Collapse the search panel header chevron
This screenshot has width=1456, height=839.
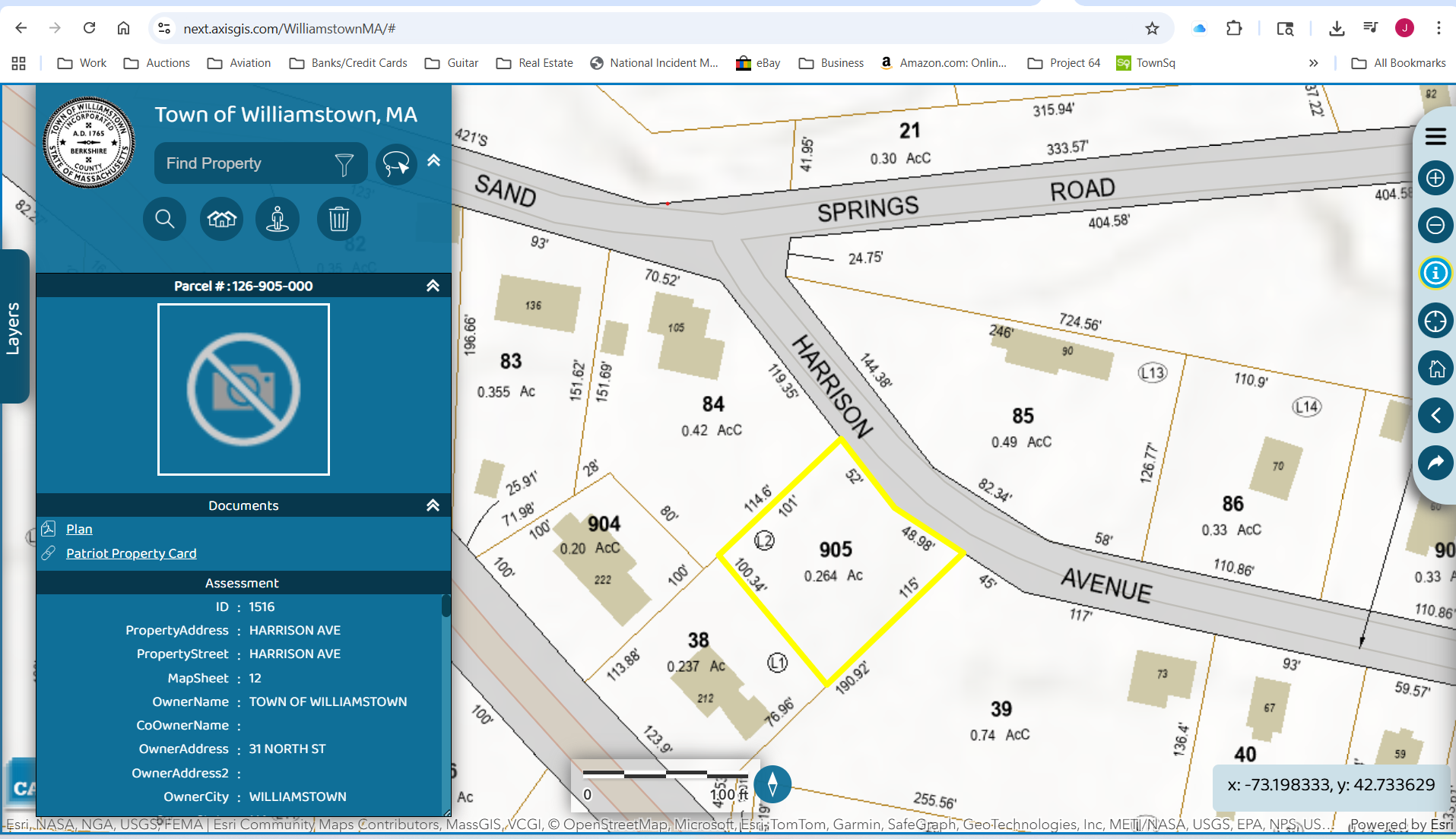pos(433,160)
